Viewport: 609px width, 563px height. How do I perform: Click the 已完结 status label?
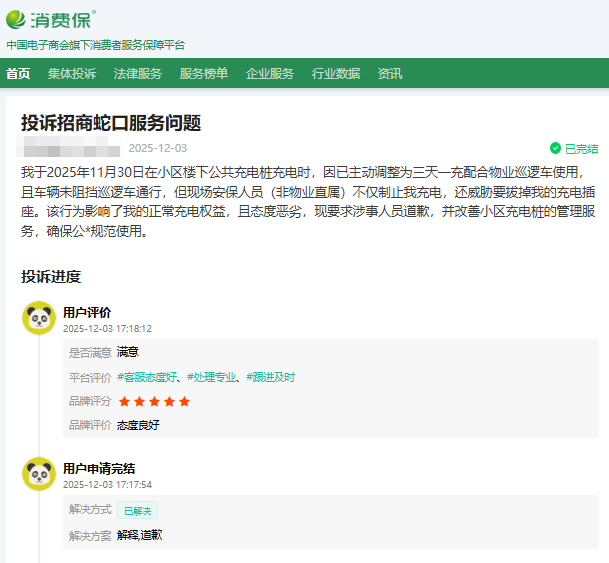click(581, 148)
